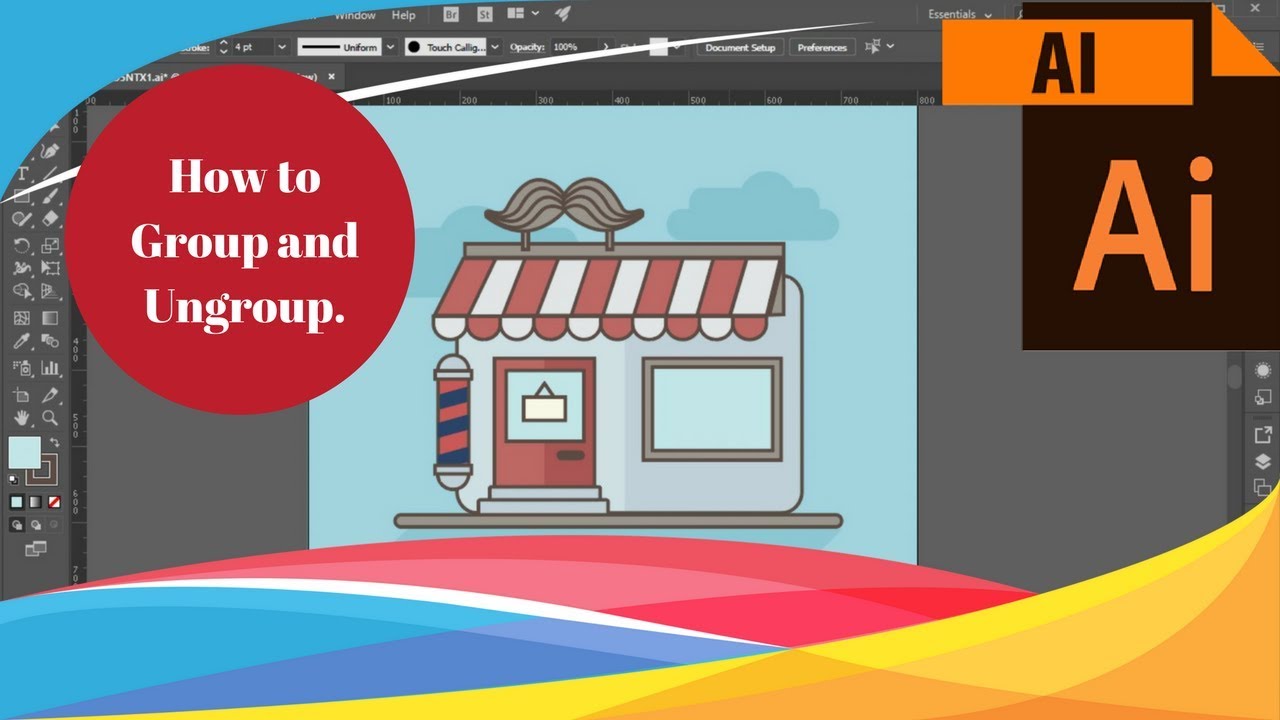Select the Scale tool

tap(49, 246)
